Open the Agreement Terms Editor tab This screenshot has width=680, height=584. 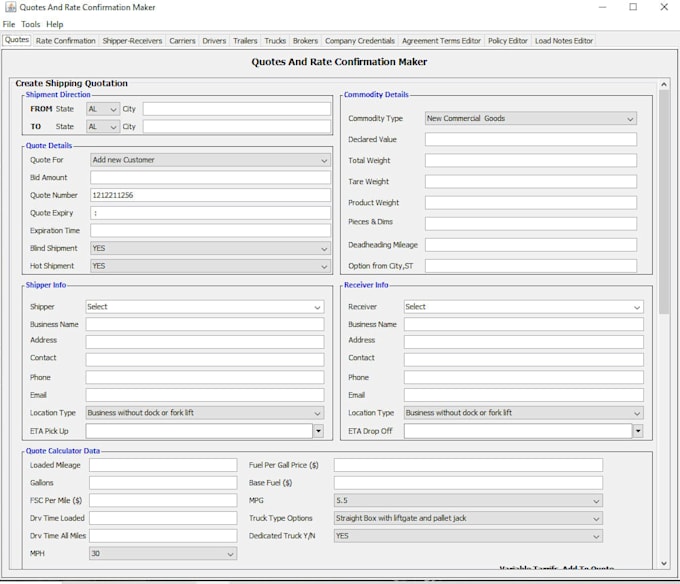pos(441,41)
